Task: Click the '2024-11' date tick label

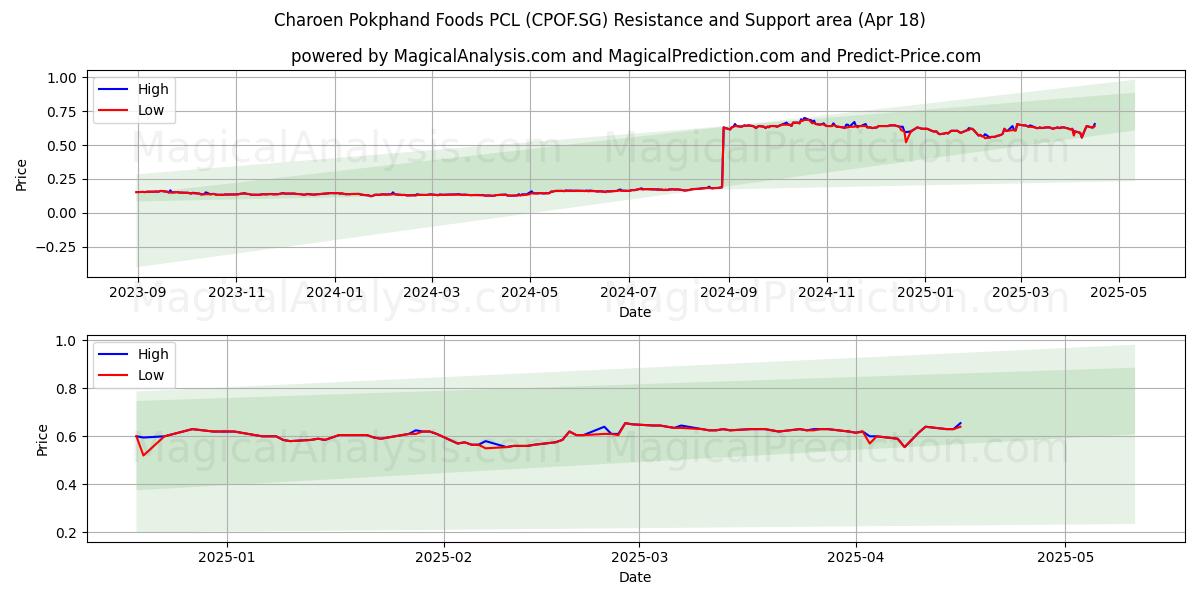Action: pos(827,294)
